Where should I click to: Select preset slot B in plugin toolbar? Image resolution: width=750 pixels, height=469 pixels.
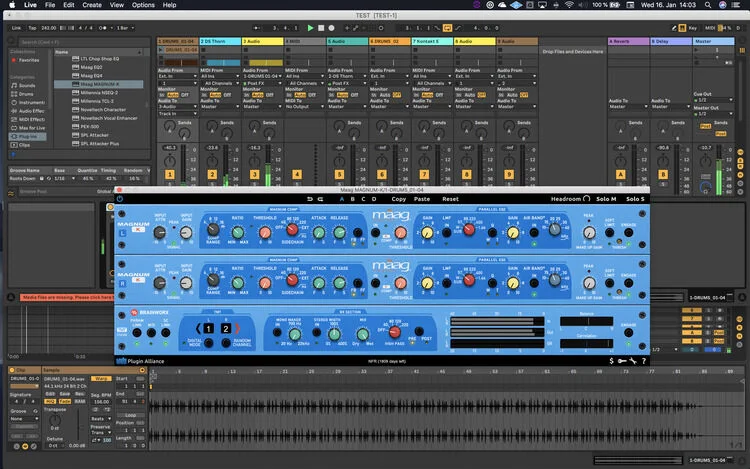tap(353, 199)
